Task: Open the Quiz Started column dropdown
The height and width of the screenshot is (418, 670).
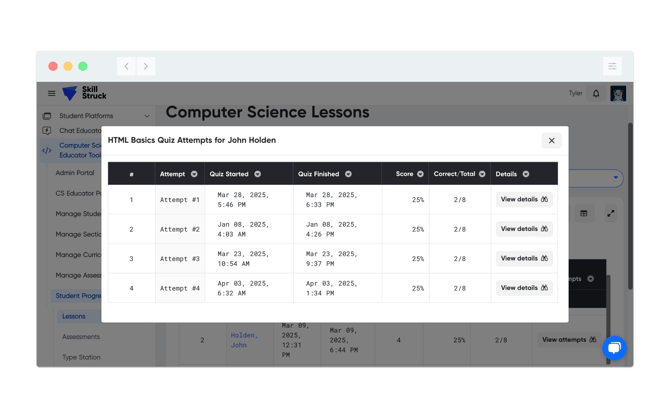Action: [258, 174]
